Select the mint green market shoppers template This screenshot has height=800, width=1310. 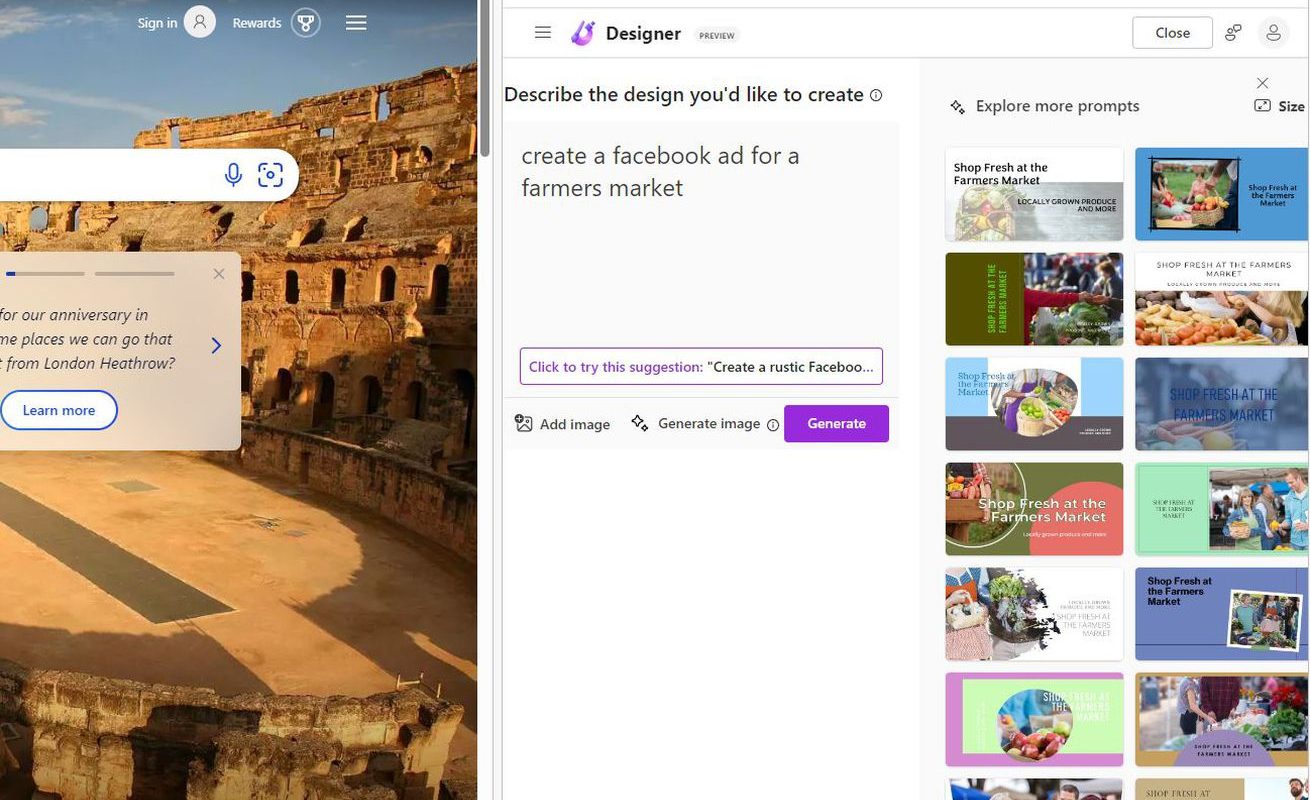coord(1222,509)
